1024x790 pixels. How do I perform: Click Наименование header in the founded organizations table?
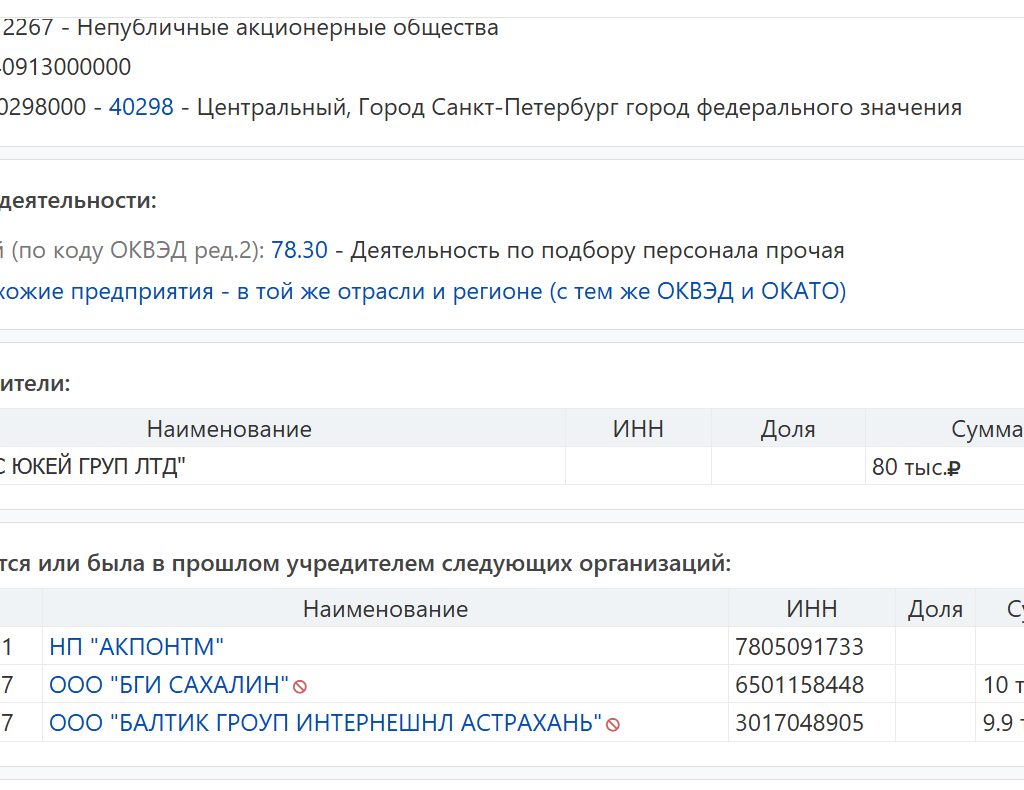[x=385, y=609]
